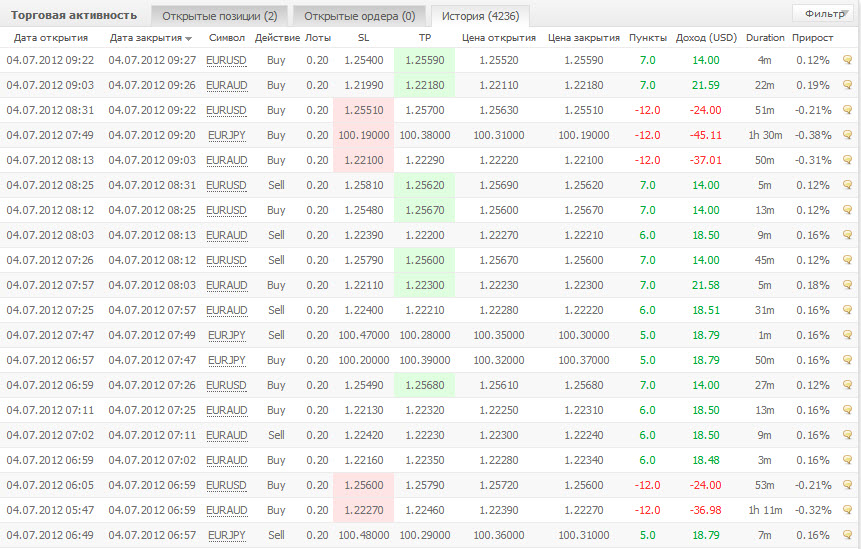861x549 pixels.
Task: Open EURAUD symbol link in trade closed 09:26
Action: 227,86
